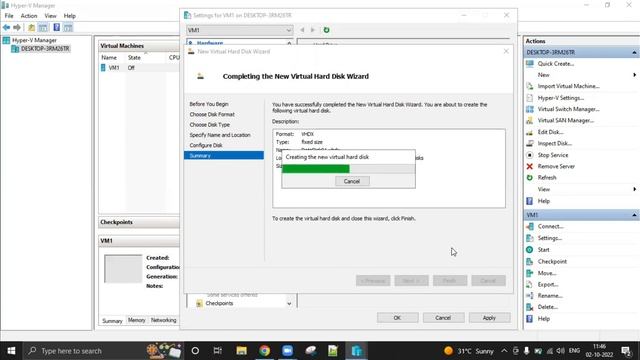Open the File menu
Viewport: 640px width, 360px height.
click(9, 16)
